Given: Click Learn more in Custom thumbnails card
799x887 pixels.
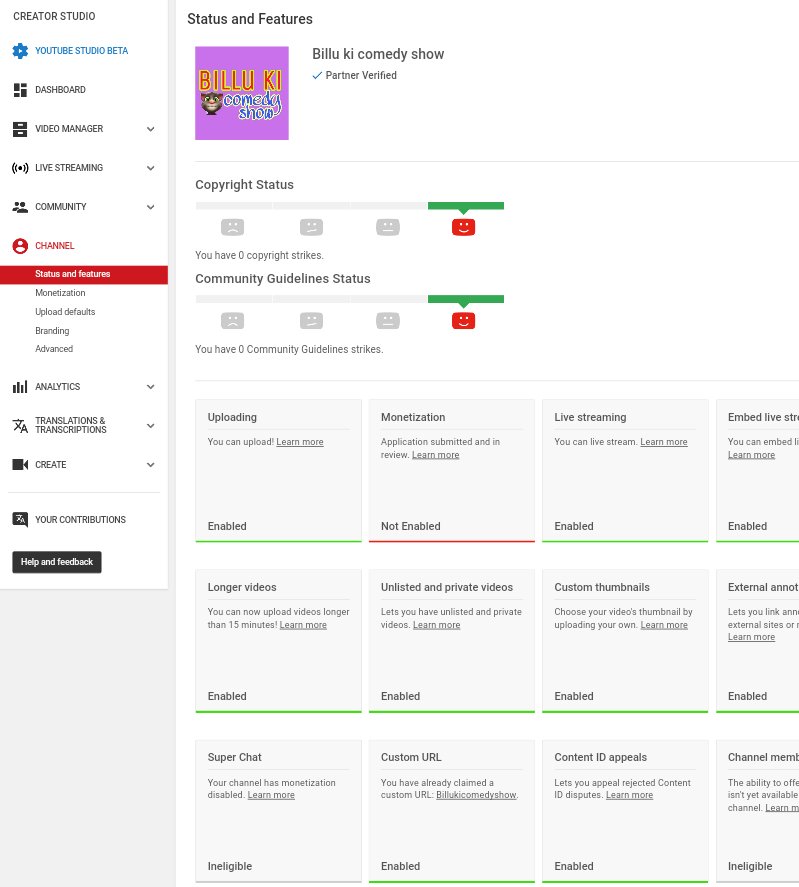Looking at the screenshot, I should [x=664, y=625].
